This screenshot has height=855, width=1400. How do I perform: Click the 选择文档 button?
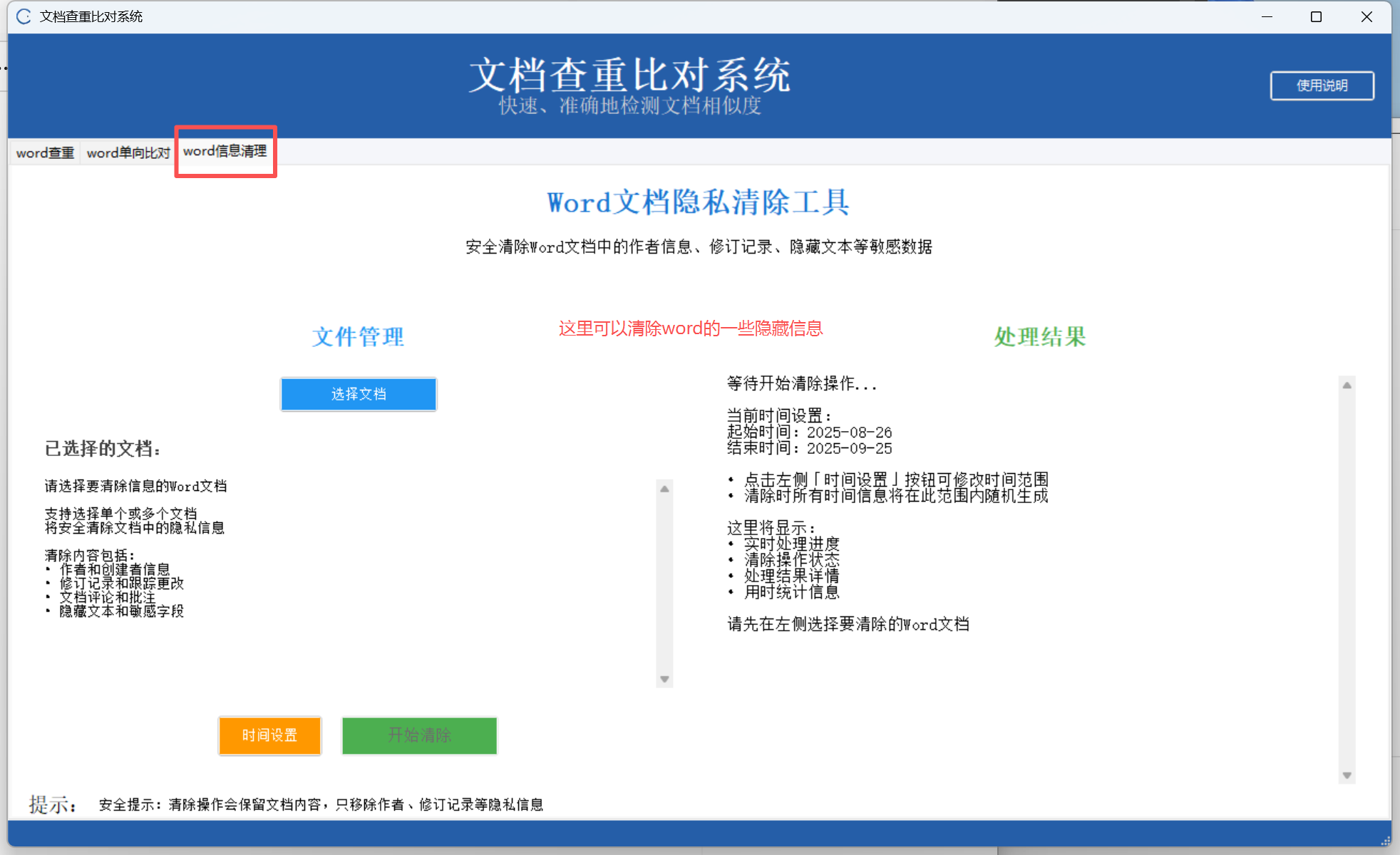pos(359,394)
